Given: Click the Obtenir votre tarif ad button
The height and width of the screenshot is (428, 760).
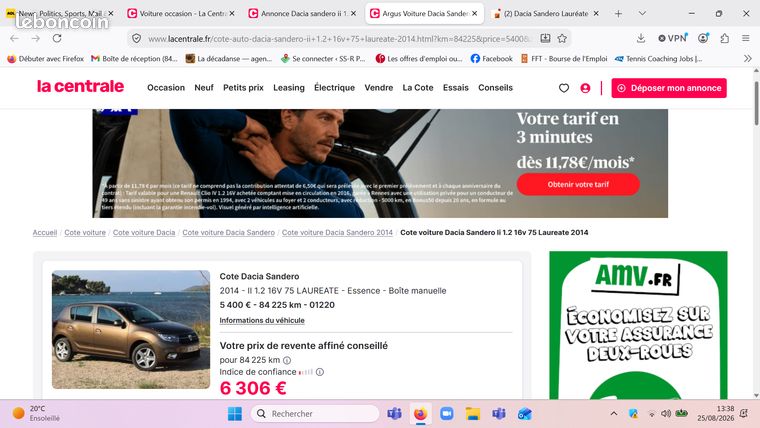Looking at the screenshot, I should tap(578, 185).
